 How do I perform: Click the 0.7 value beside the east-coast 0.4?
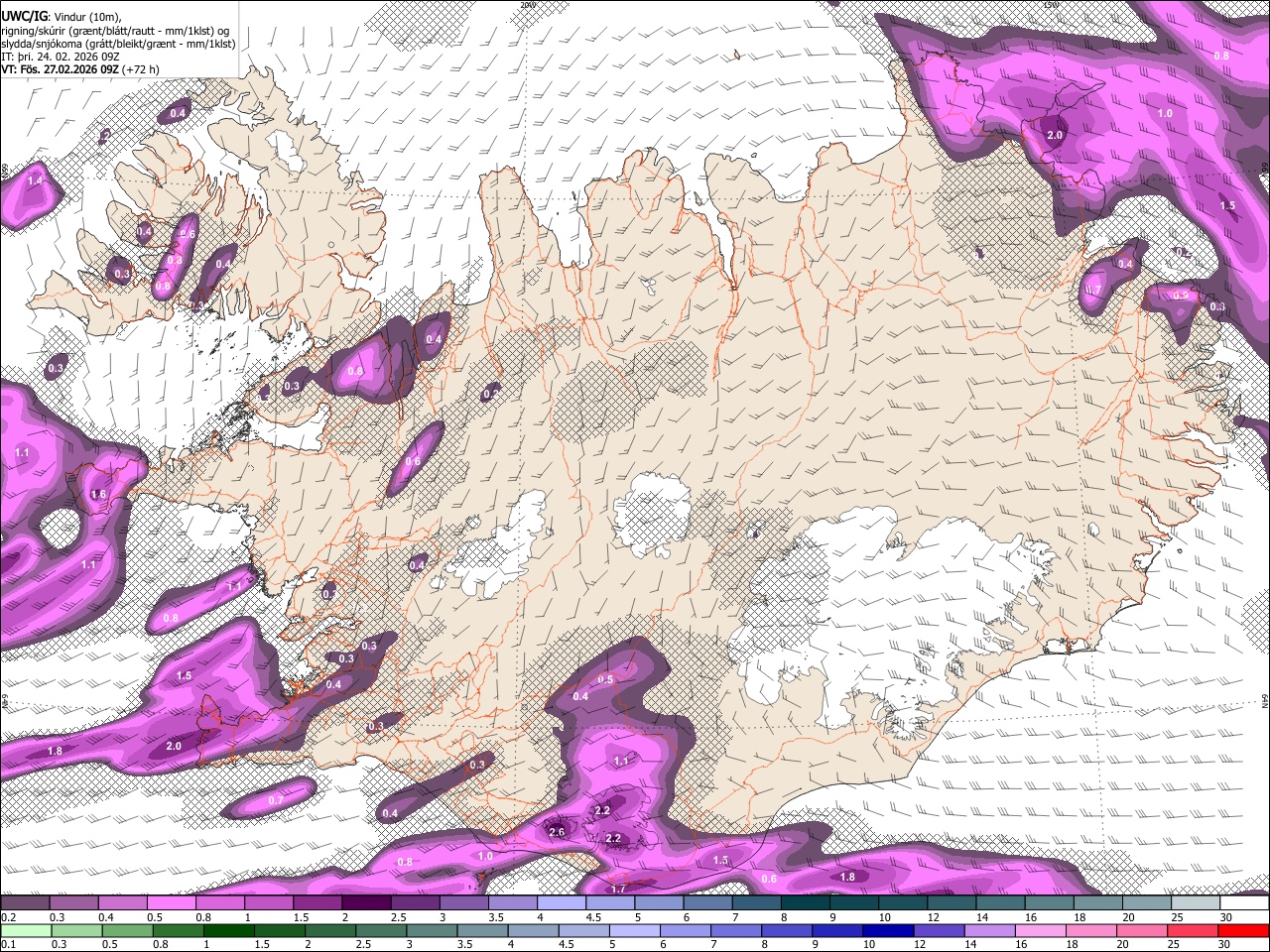coord(1093,290)
